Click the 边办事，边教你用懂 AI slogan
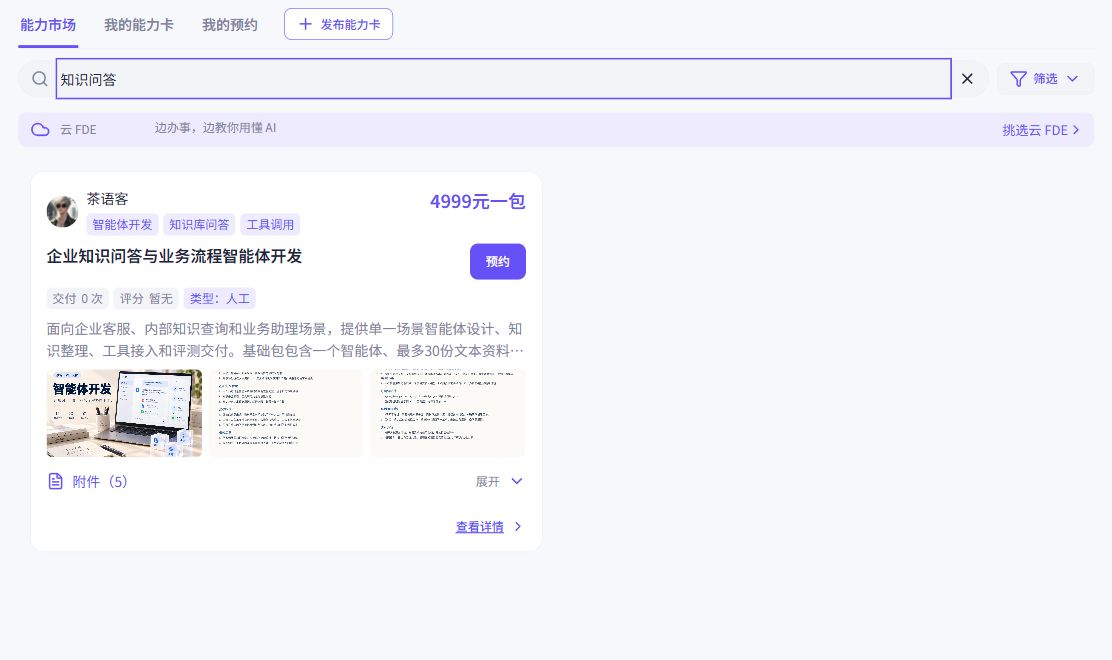Viewport: 1112px width, 660px height. tap(216, 128)
